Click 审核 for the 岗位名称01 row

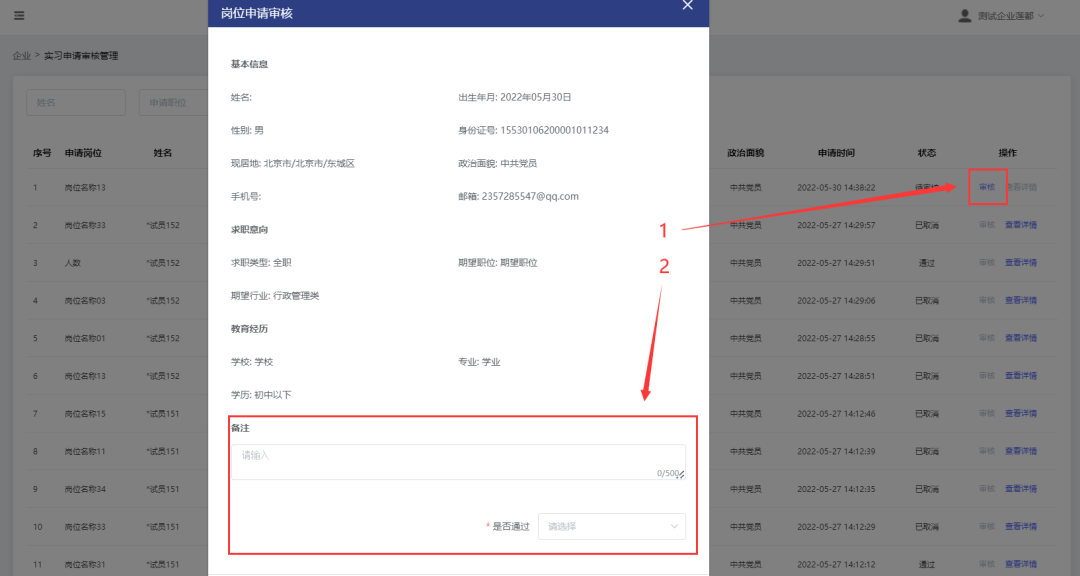[x=986, y=337]
